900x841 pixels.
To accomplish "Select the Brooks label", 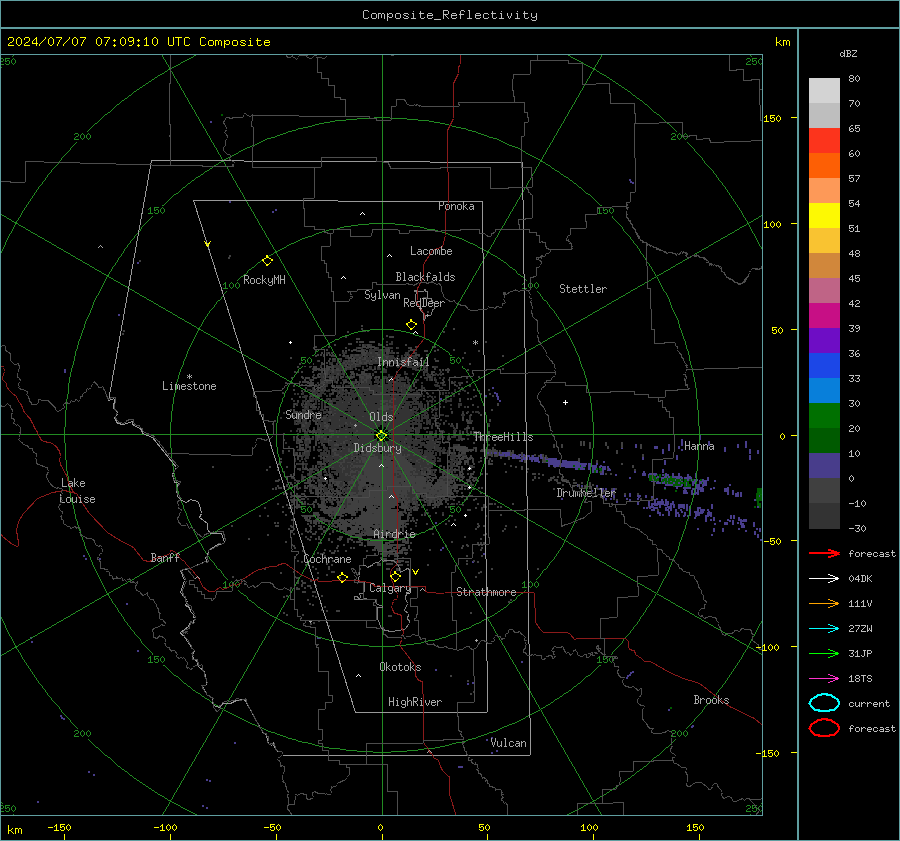I will [711, 700].
